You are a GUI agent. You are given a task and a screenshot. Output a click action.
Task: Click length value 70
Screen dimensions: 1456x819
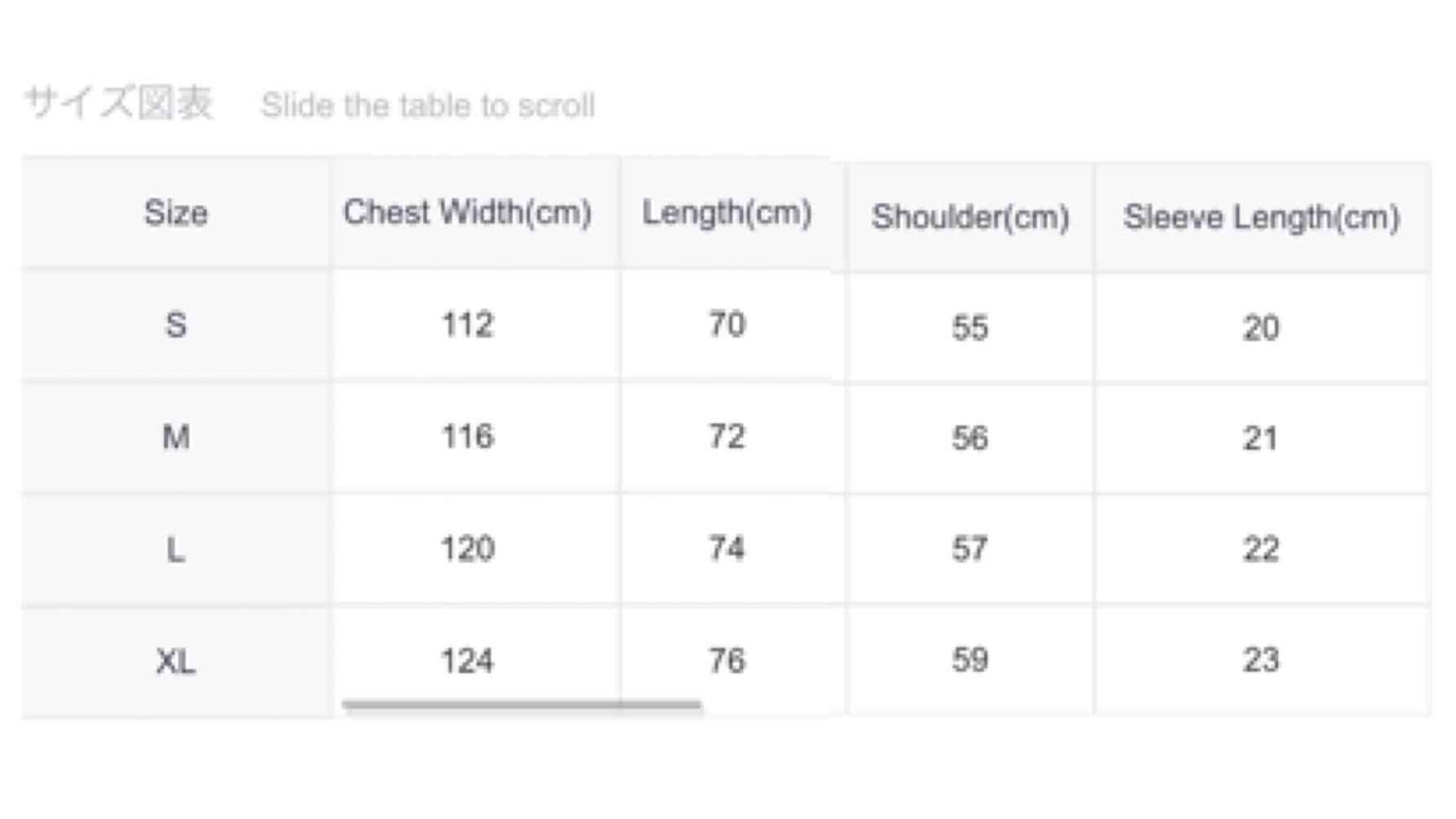[x=727, y=325]
